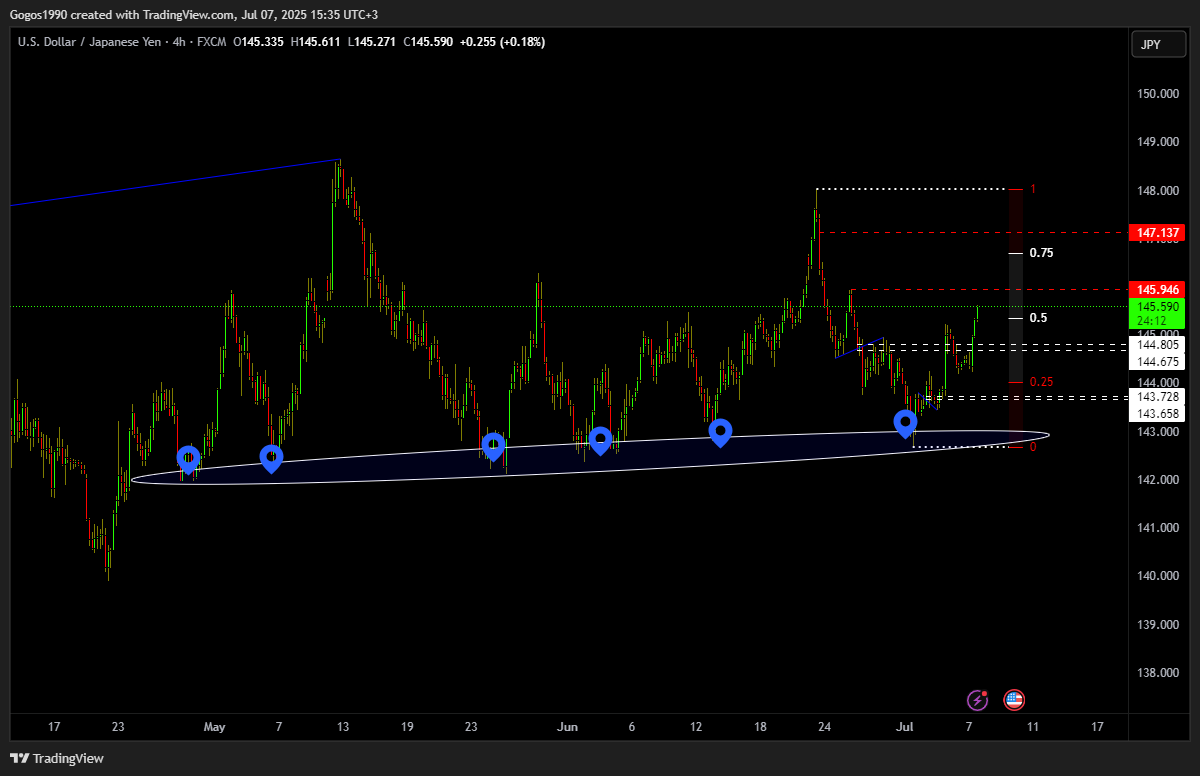Click the red 145.946 price label

point(1157,290)
